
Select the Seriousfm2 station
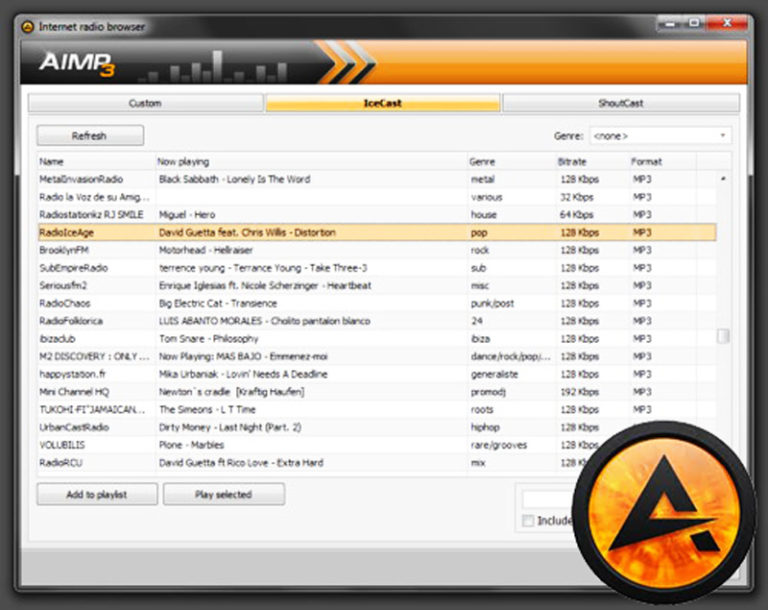(x=377, y=286)
